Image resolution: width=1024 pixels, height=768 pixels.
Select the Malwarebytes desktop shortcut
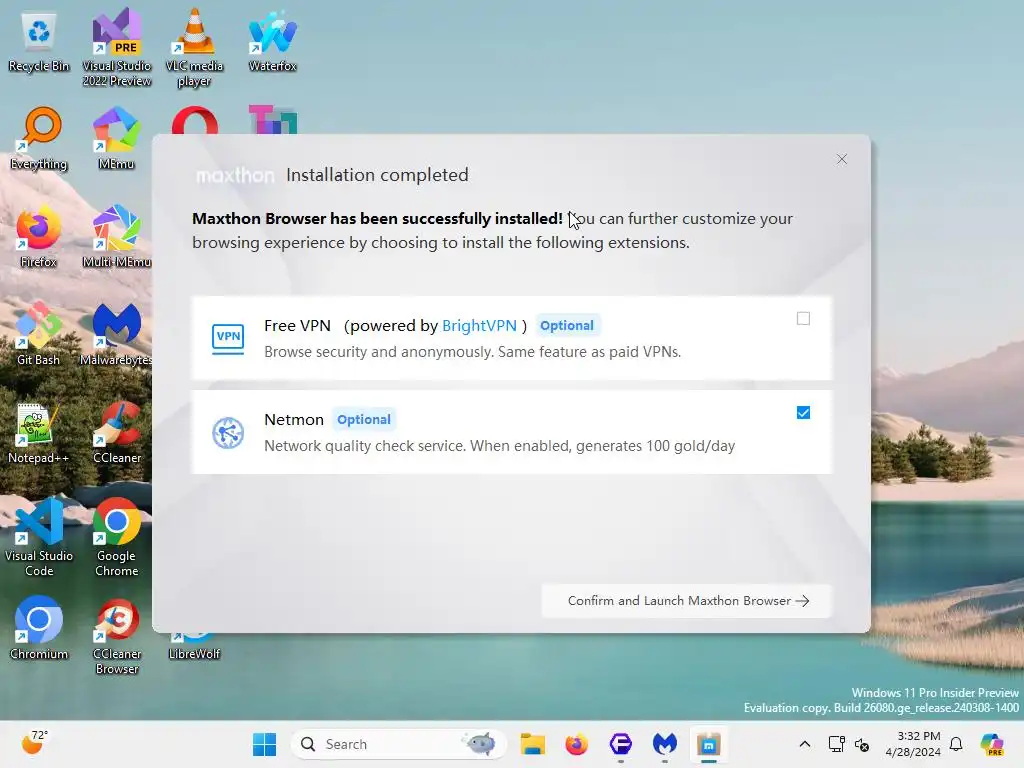[116, 336]
